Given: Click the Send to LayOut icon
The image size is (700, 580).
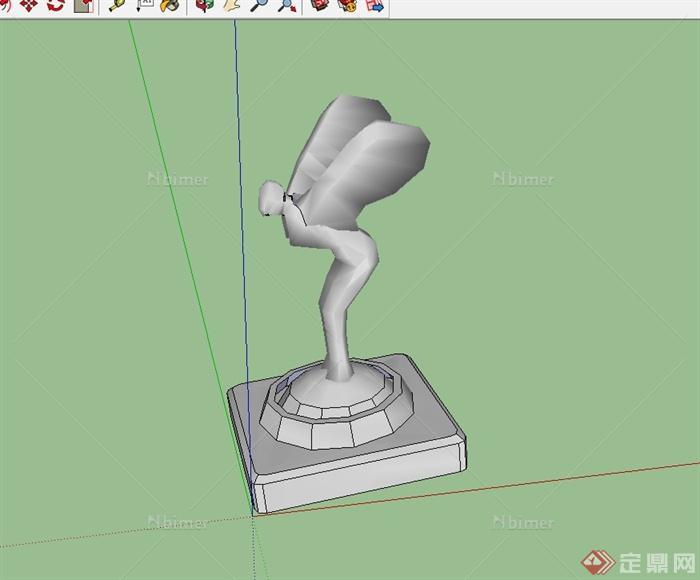Looking at the screenshot, I should pos(375,5).
